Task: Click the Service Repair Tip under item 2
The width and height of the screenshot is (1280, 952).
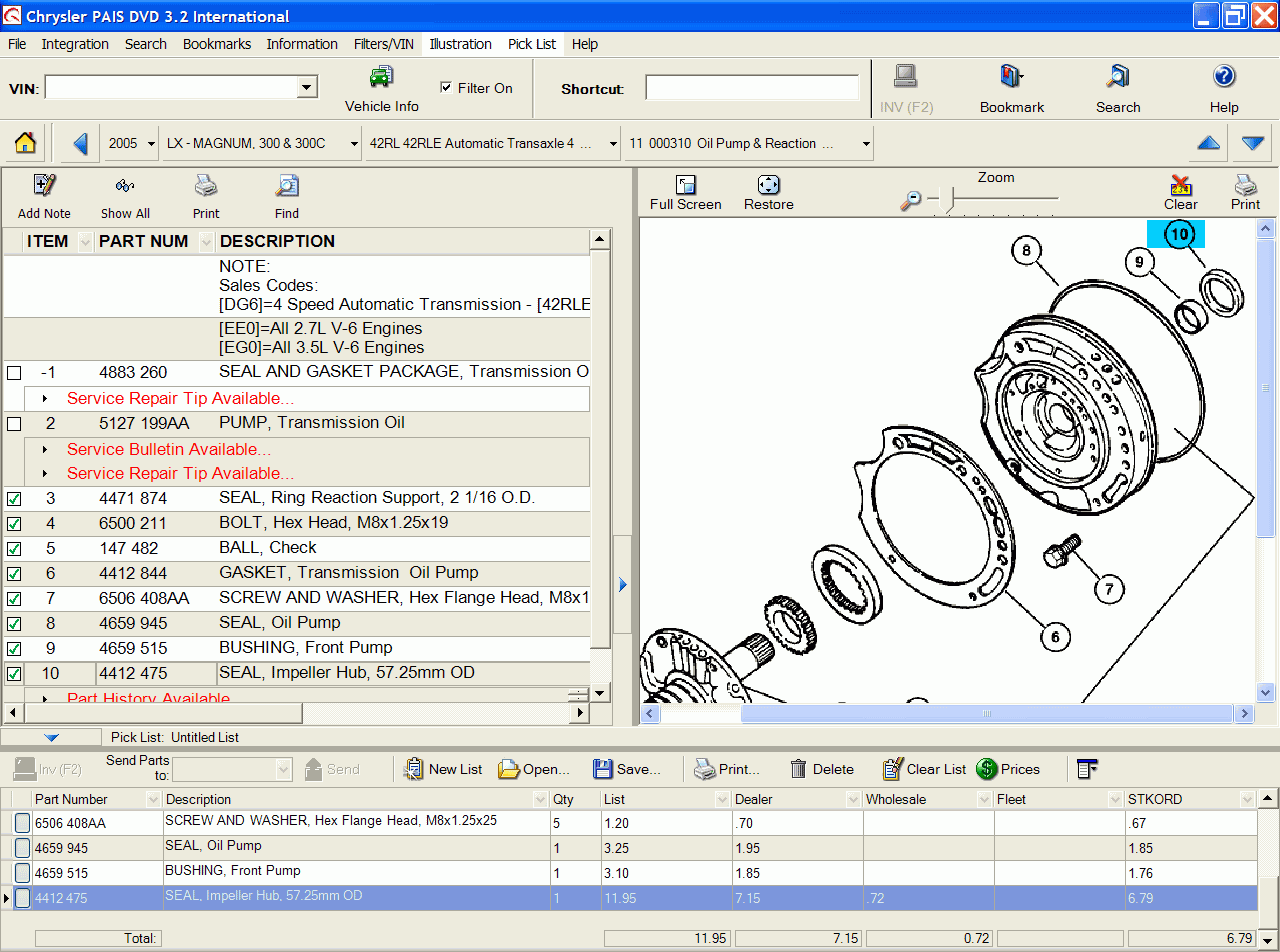Action: click(180, 474)
